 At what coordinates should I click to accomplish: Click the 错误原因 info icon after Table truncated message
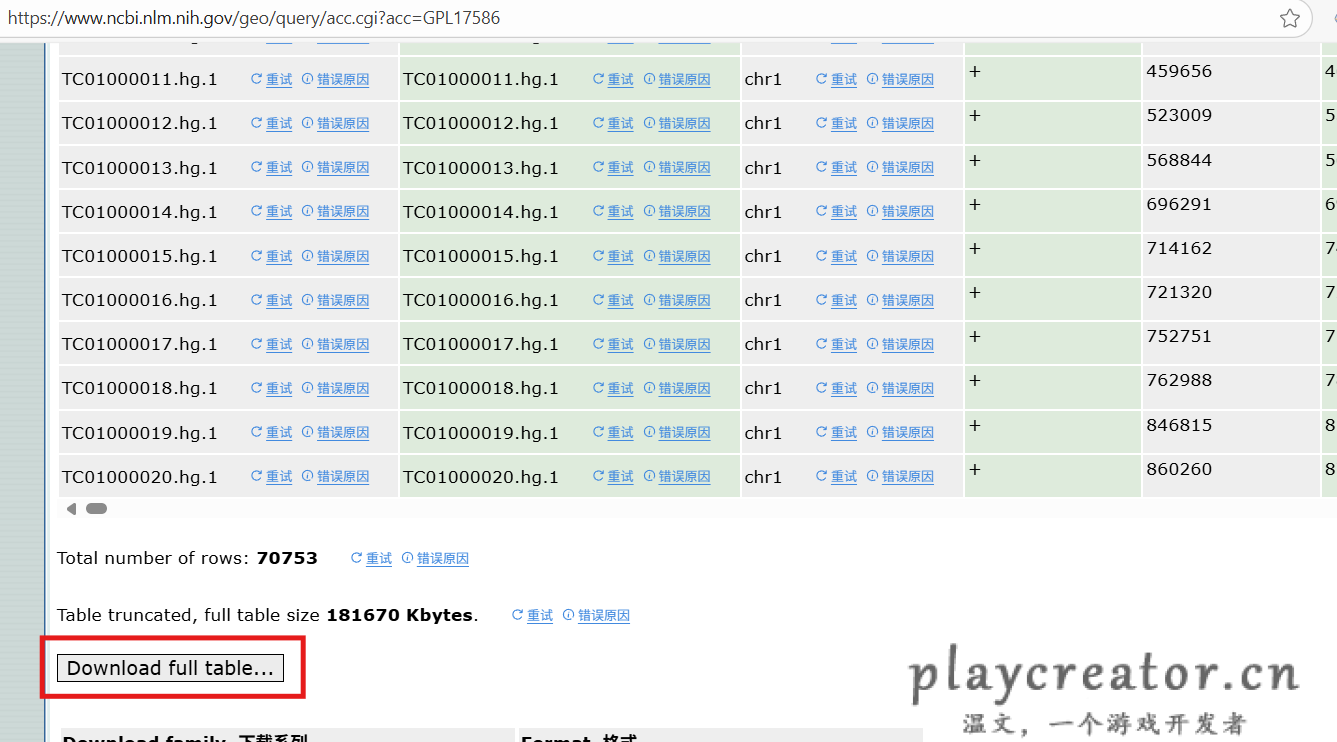click(568, 615)
